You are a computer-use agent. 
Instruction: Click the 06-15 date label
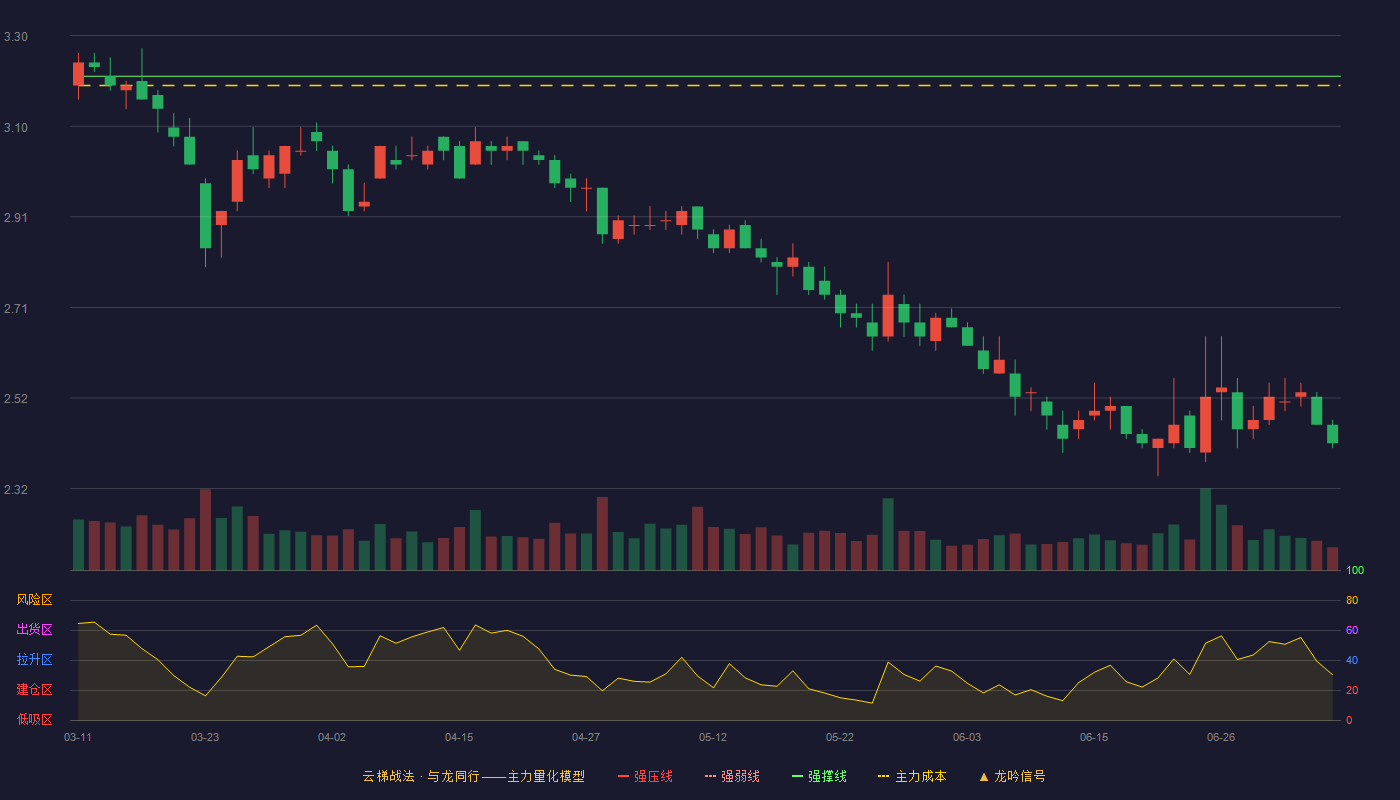point(1094,737)
